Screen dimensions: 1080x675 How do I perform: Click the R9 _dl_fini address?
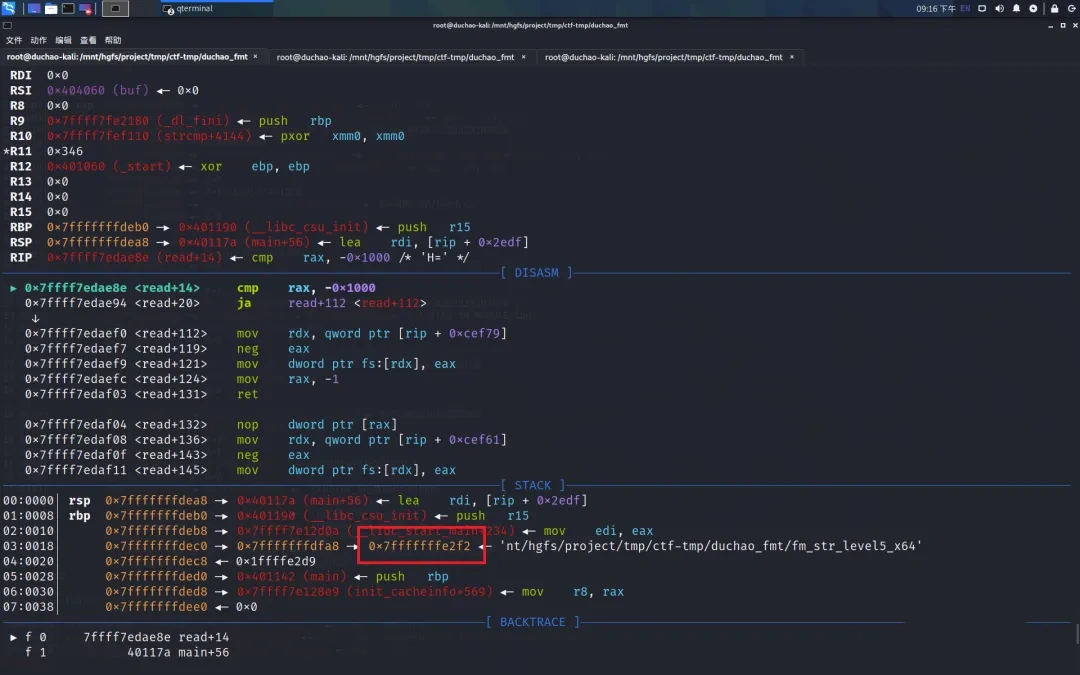coord(138,121)
